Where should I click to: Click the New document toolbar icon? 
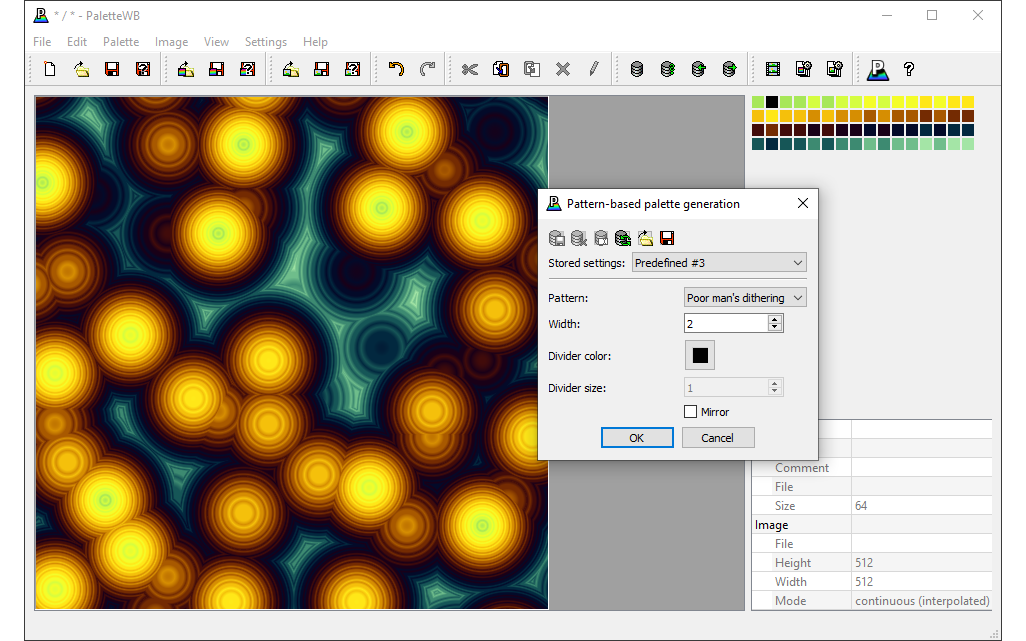tap(50, 69)
